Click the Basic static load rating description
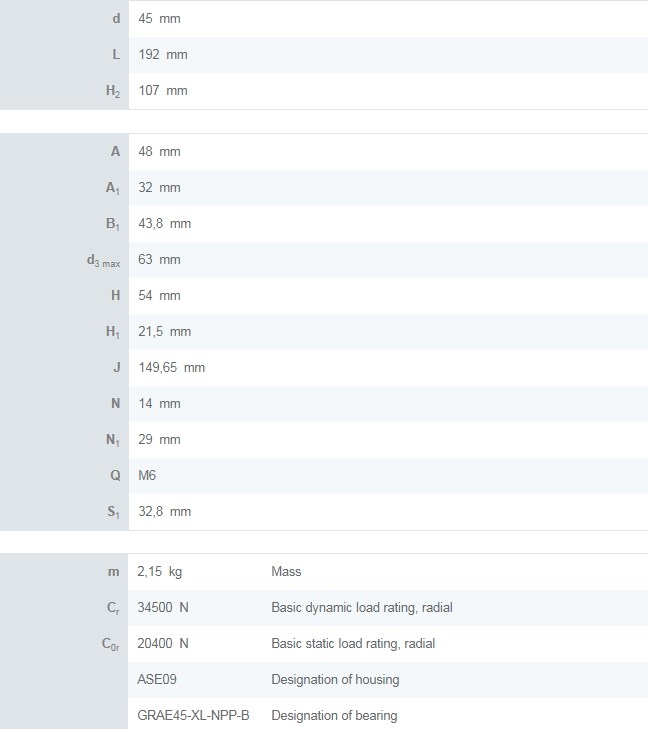648x729 pixels. click(353, 644)
